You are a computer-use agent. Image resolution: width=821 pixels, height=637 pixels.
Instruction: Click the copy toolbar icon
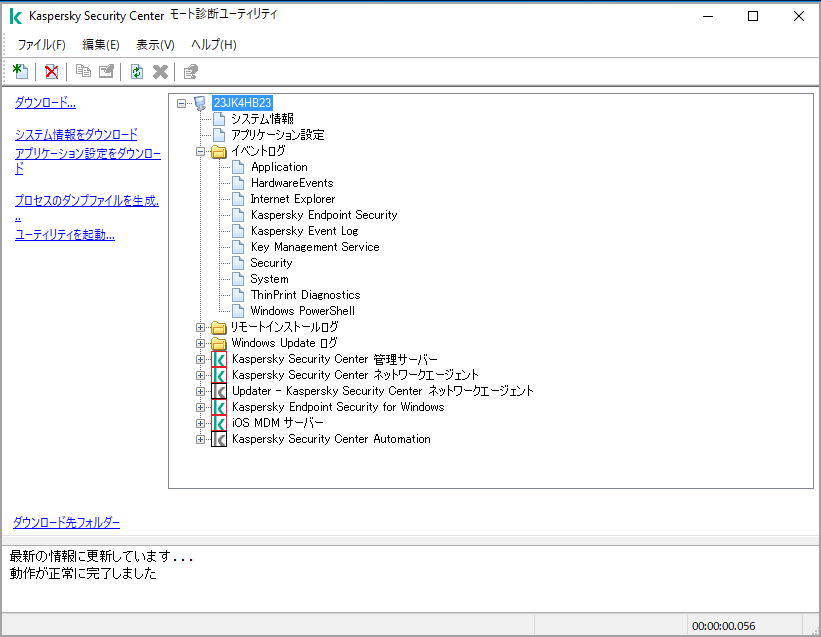pos(84,71)
